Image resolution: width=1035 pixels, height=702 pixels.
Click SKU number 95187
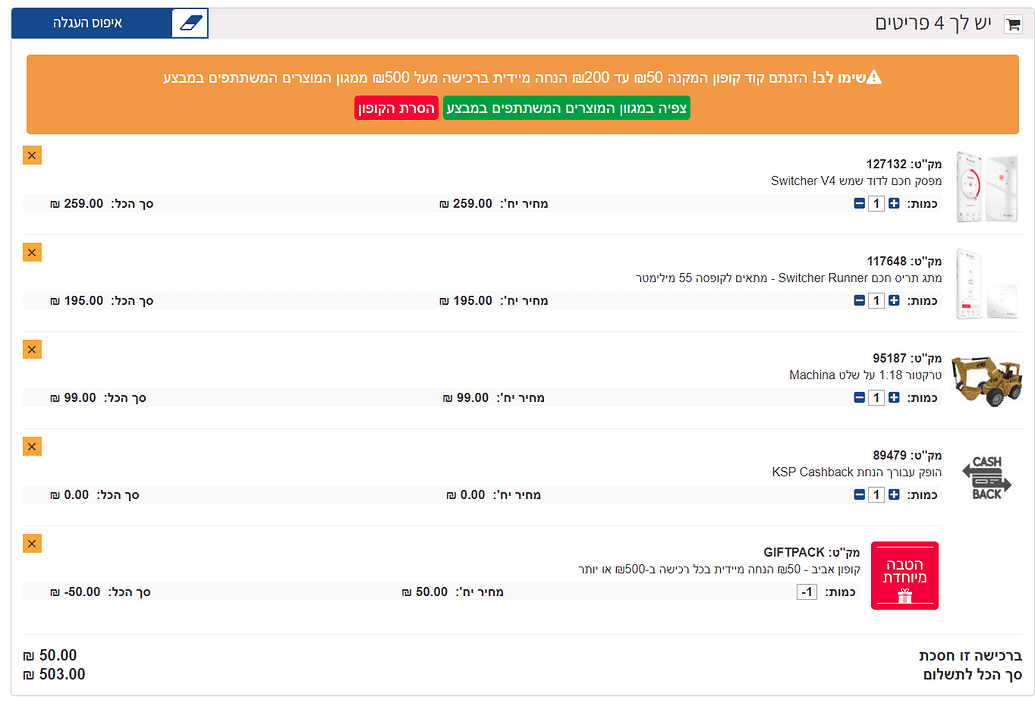(890, 358)
